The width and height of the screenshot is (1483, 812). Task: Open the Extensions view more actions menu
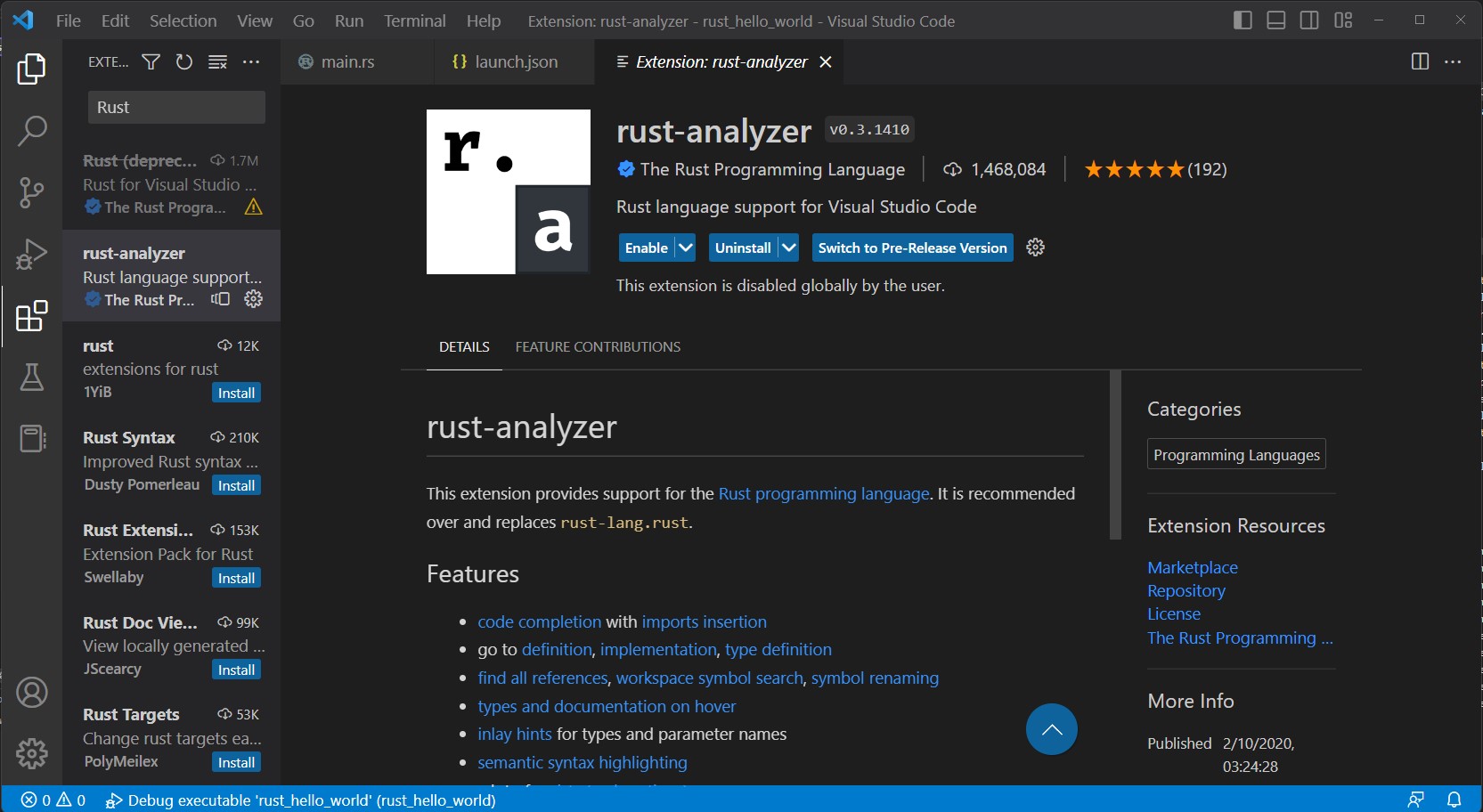click(x=251, y=62)
